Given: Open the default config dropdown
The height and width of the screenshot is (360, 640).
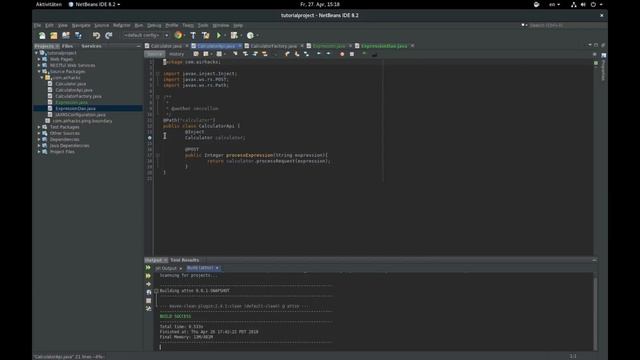Looking at the screenshot, I should 146,36.
